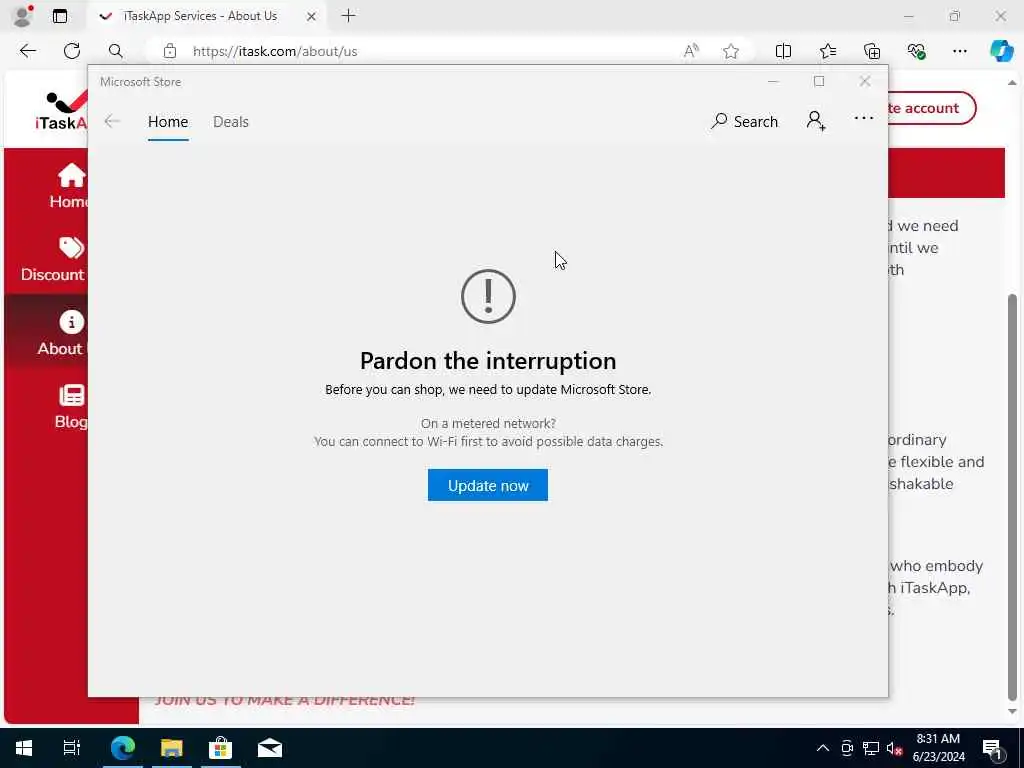Select the Home tab in Microsoft Store

pyautogui.click(x=168, y=122)
